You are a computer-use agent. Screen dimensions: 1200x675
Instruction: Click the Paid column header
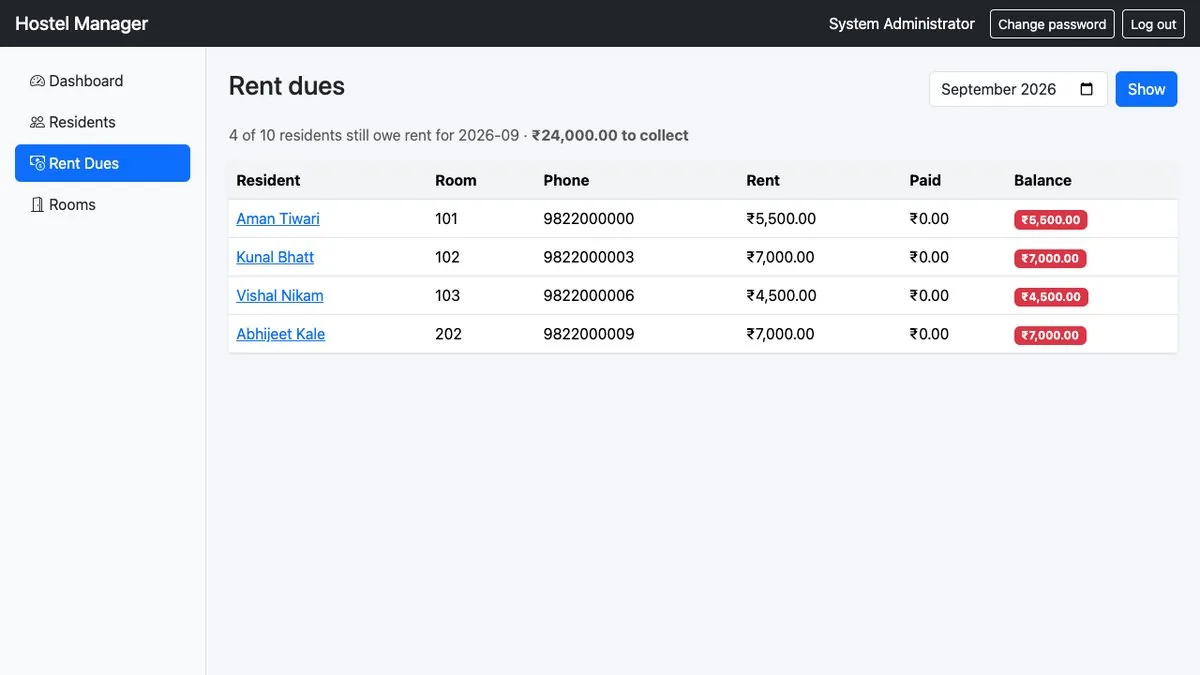click(x=925, y=180)
